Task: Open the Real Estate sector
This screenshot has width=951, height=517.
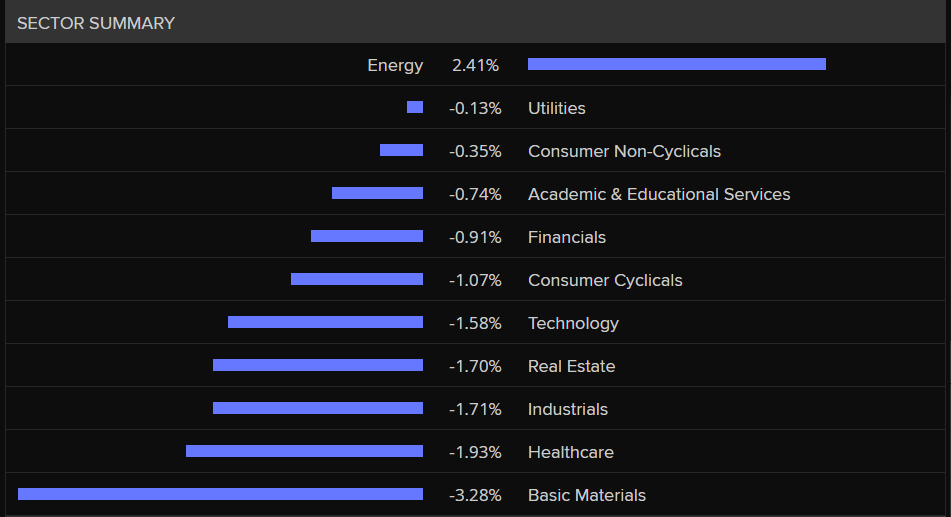Action: tap(571, 366)
